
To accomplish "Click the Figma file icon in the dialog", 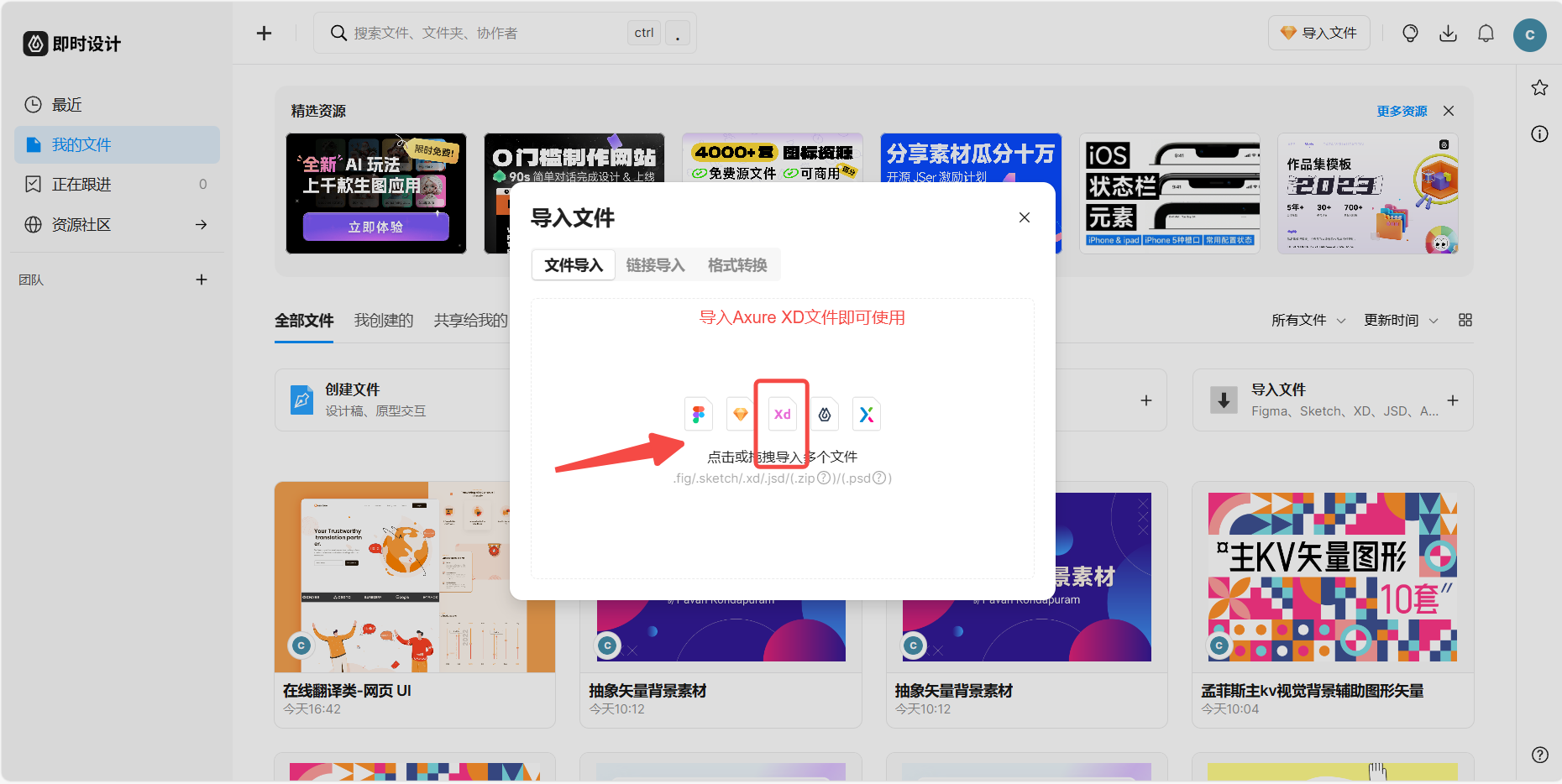I will [x=699, y=414].
